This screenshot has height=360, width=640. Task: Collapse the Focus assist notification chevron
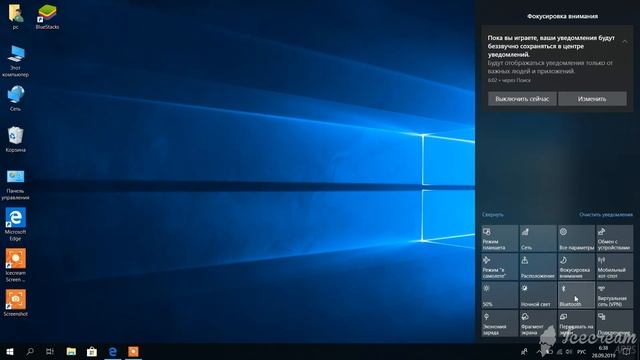click(x=624, y=41)
